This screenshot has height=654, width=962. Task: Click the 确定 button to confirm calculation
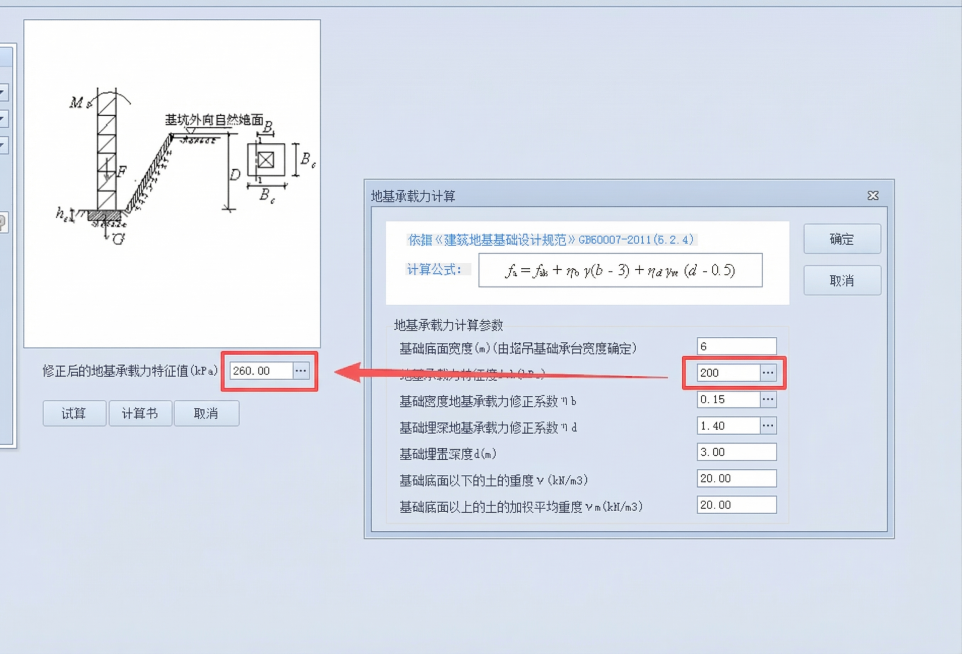(841, 239)
